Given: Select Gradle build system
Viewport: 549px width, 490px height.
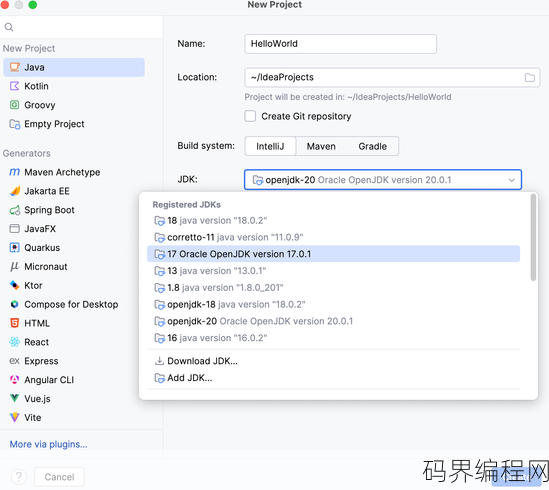Looking at the screenshot, I should point(372,146).
